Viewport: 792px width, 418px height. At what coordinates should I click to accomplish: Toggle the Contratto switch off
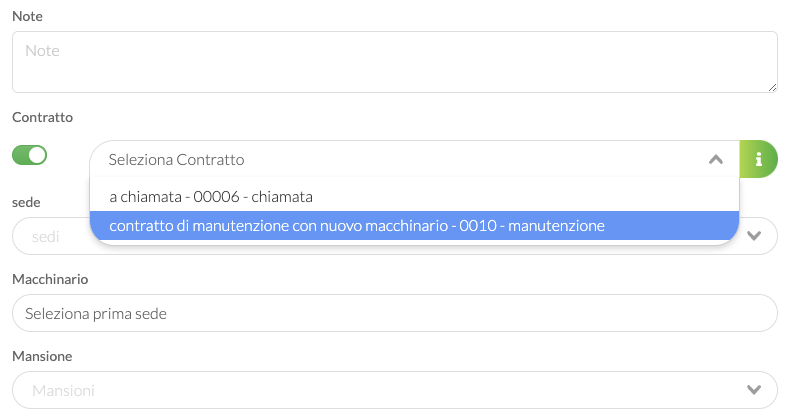[x=29, y=155]
